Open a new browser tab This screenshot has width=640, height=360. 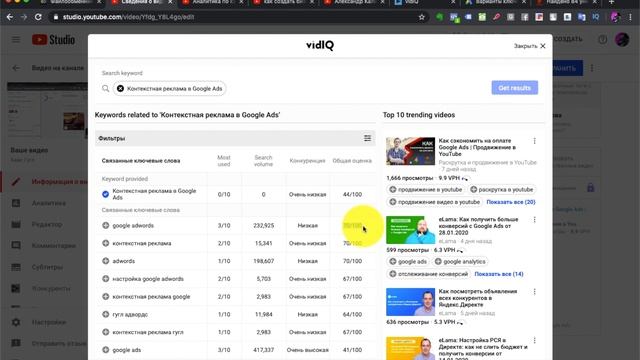611,2
